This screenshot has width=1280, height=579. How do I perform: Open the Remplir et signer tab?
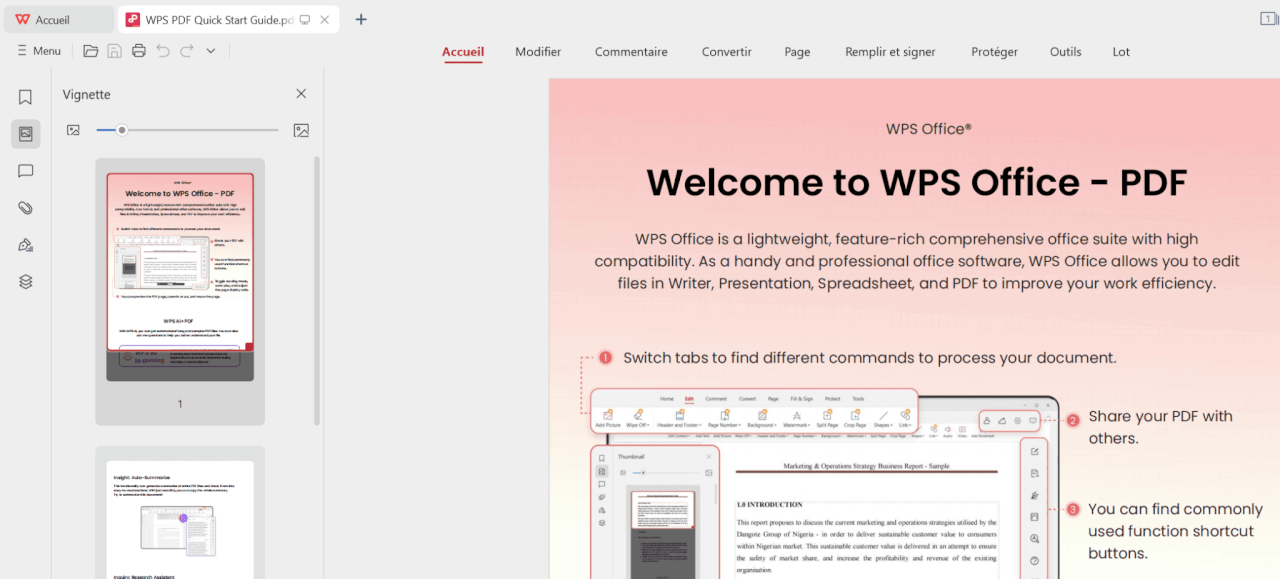(890, 52)
